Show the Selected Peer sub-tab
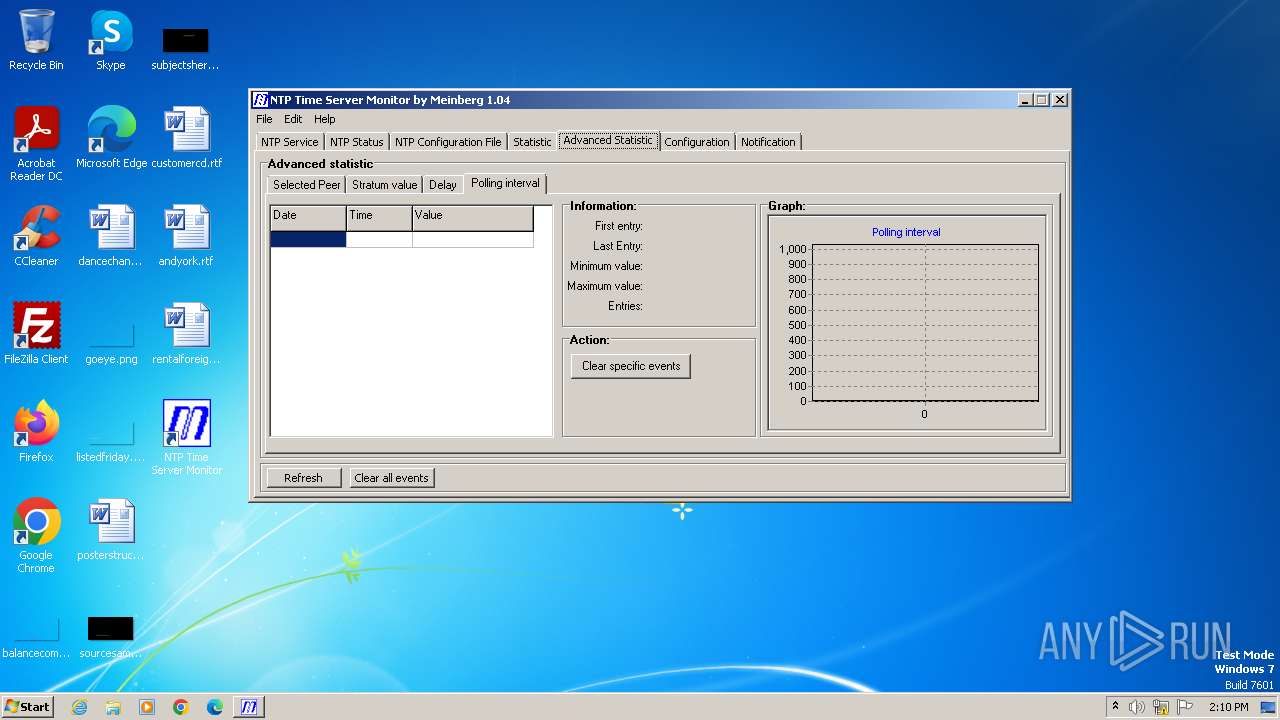The height and width of the screenshot is (720, 1280). point(307,185)
